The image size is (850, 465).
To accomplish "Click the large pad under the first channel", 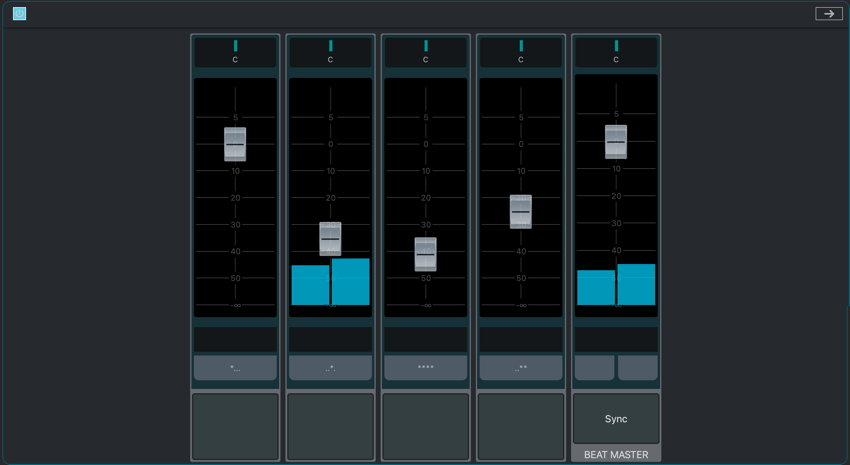I will [235, 427].
